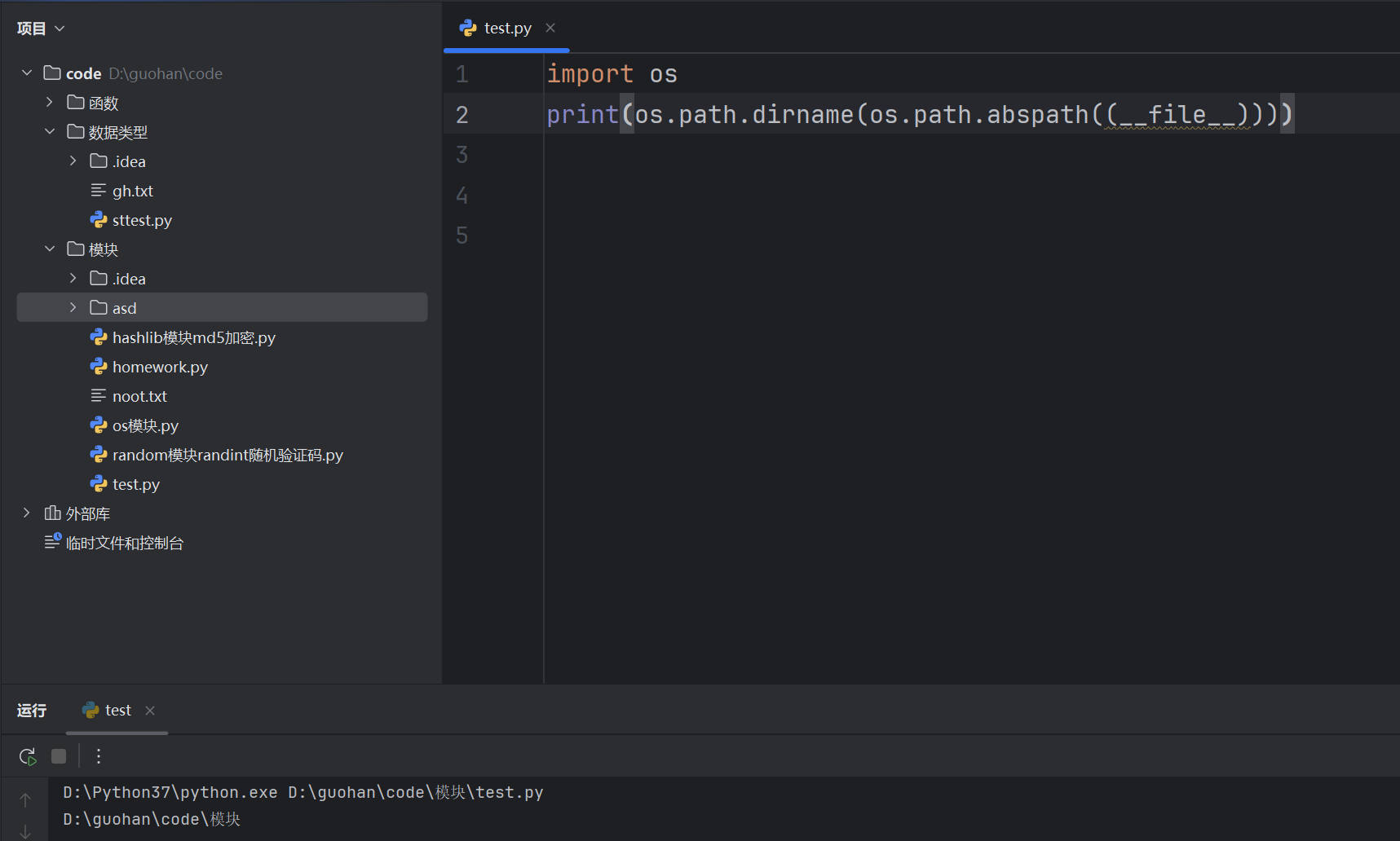The height and width of the screenshot is (841, 1400).
Task: Click the scratch files and consoles icon
Action: 52,542
